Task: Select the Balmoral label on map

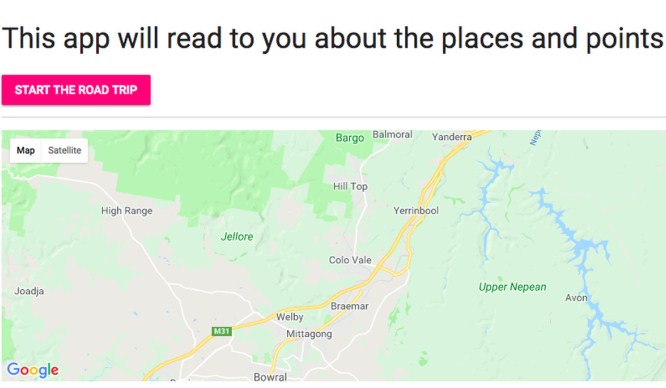Action: point(392,134)
